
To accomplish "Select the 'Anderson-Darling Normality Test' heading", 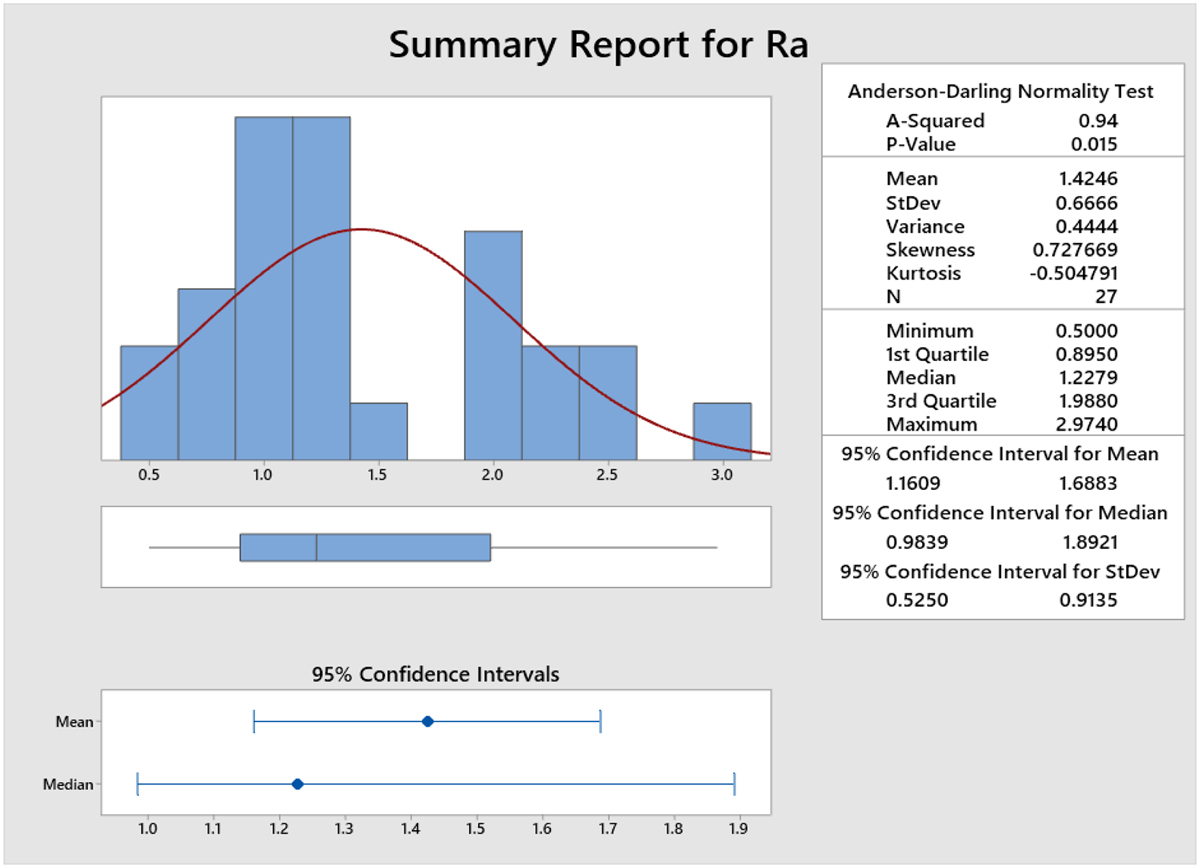I will [x=1000, y=92].
